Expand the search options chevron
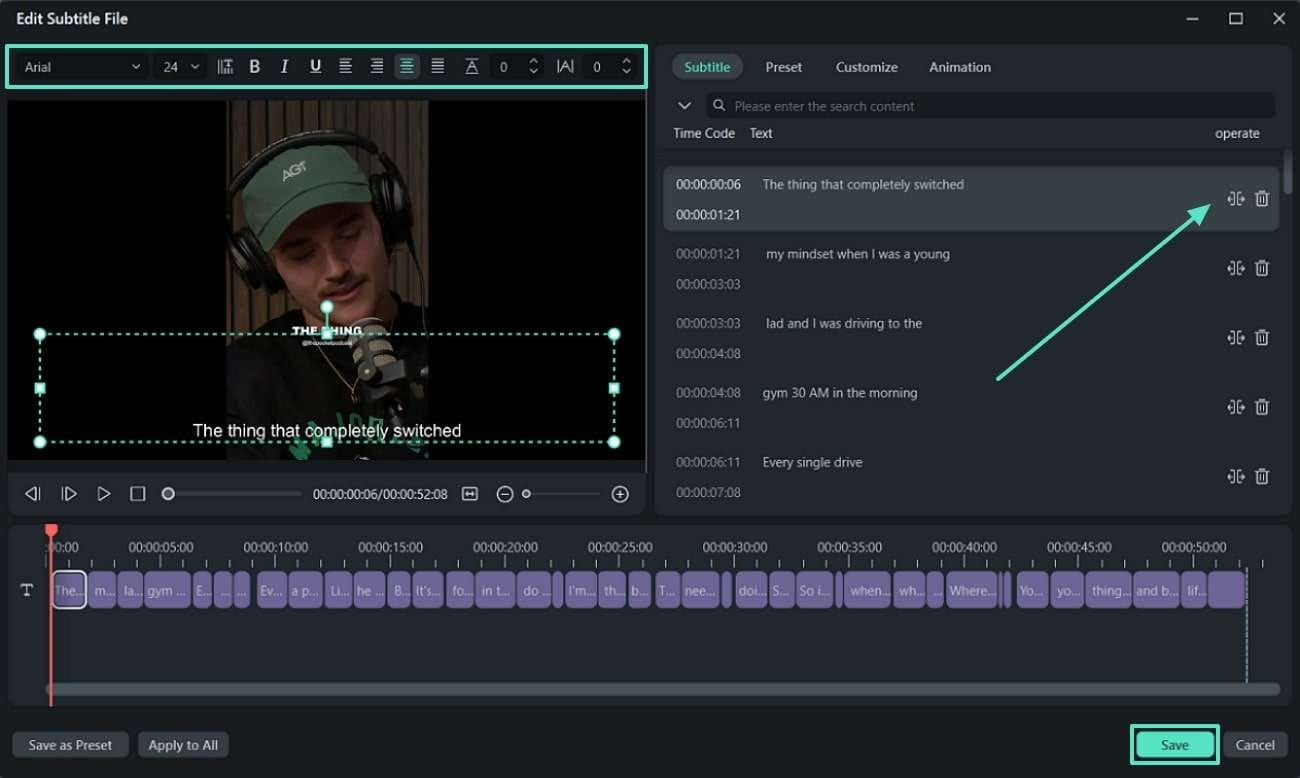1300x778 pixels. (685, 105)
